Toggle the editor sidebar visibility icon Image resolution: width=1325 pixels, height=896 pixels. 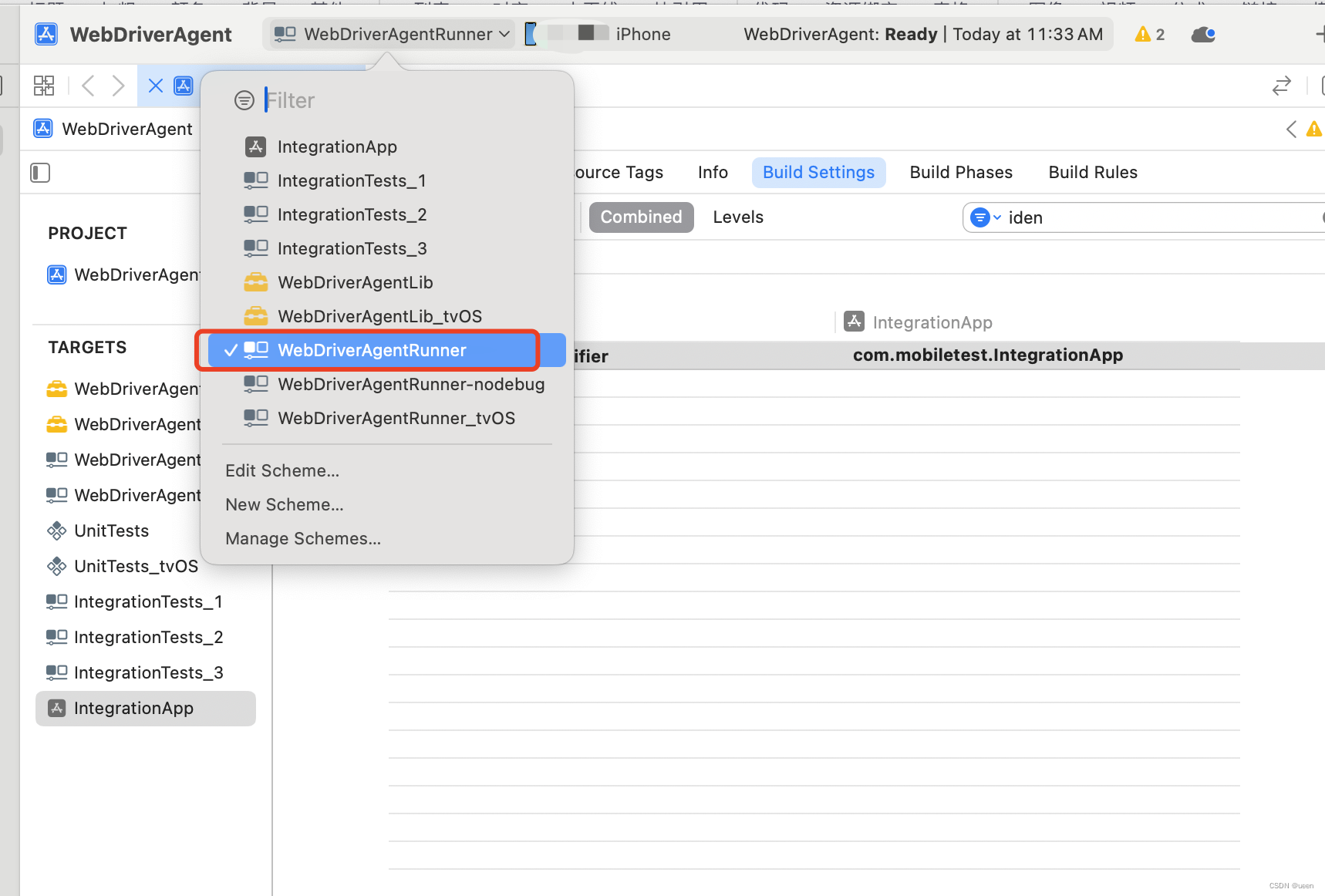40,173
